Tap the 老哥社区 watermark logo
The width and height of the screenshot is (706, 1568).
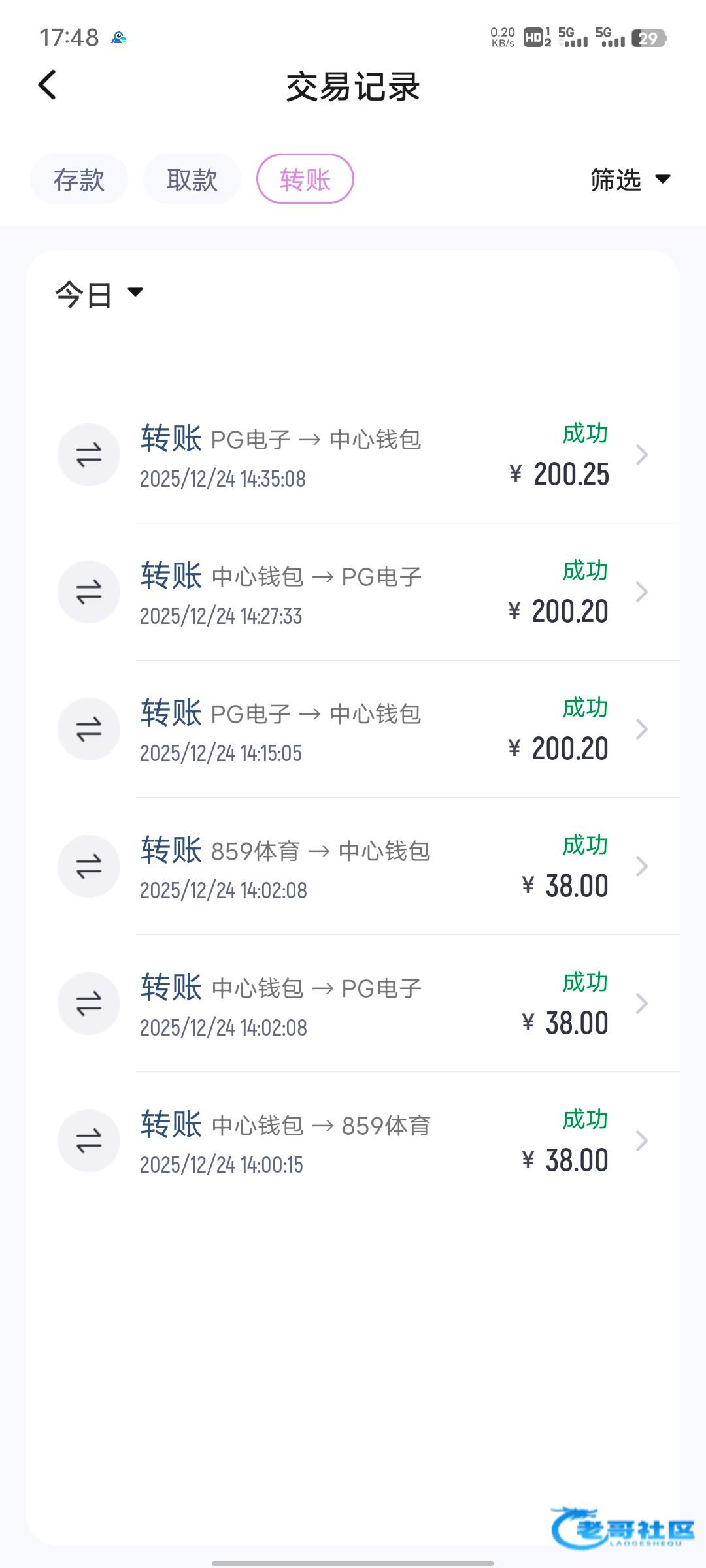622,1527
